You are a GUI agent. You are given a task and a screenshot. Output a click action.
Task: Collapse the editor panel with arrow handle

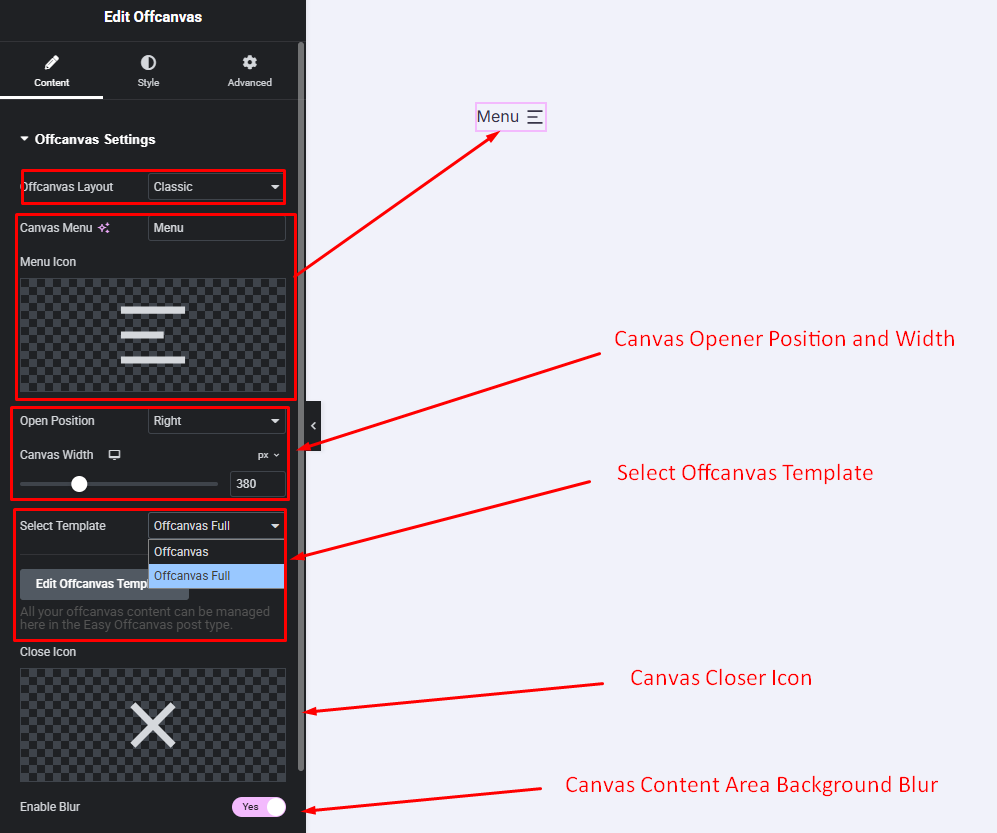point(313,426)
